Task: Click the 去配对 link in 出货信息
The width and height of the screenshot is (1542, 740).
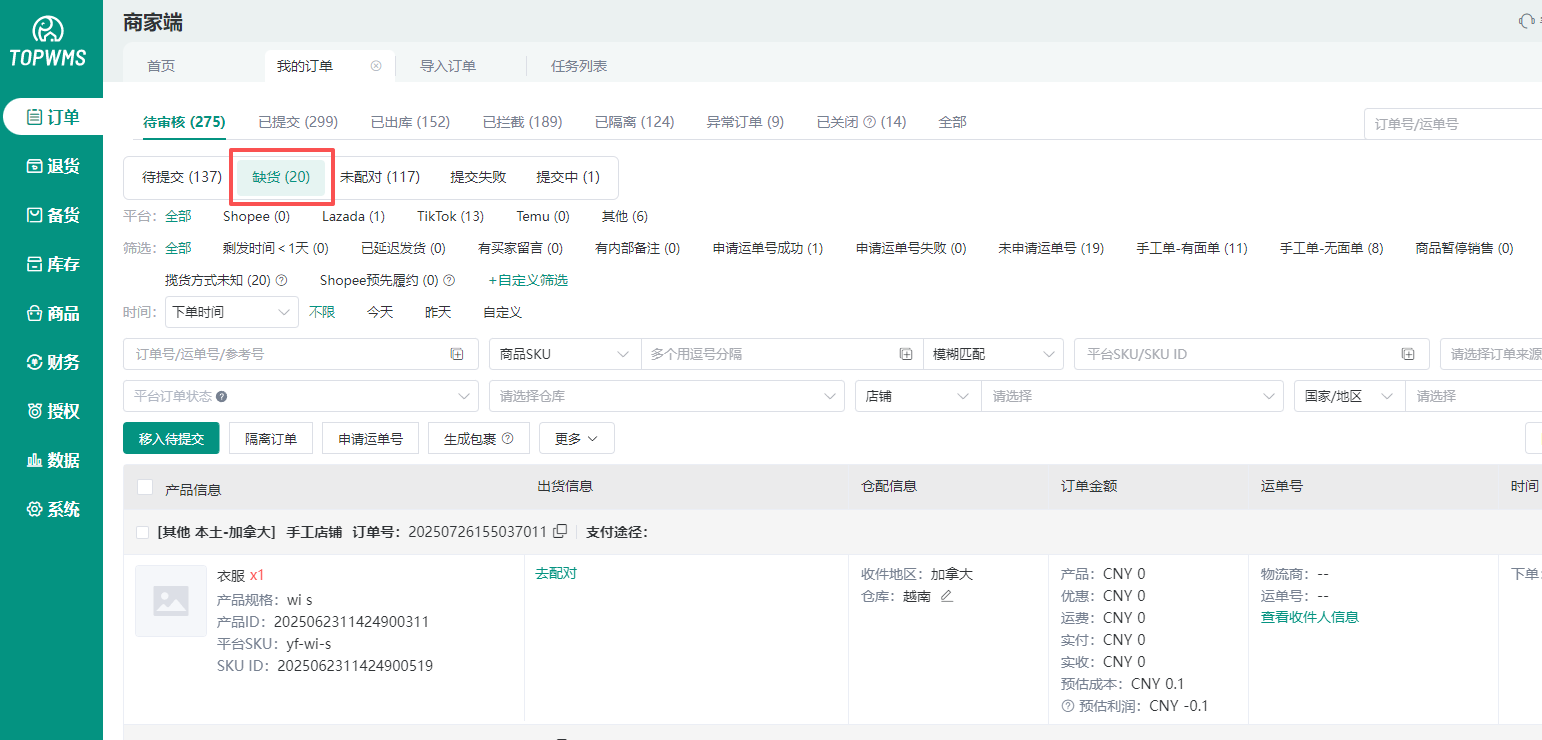Action: tap(556, 573)
